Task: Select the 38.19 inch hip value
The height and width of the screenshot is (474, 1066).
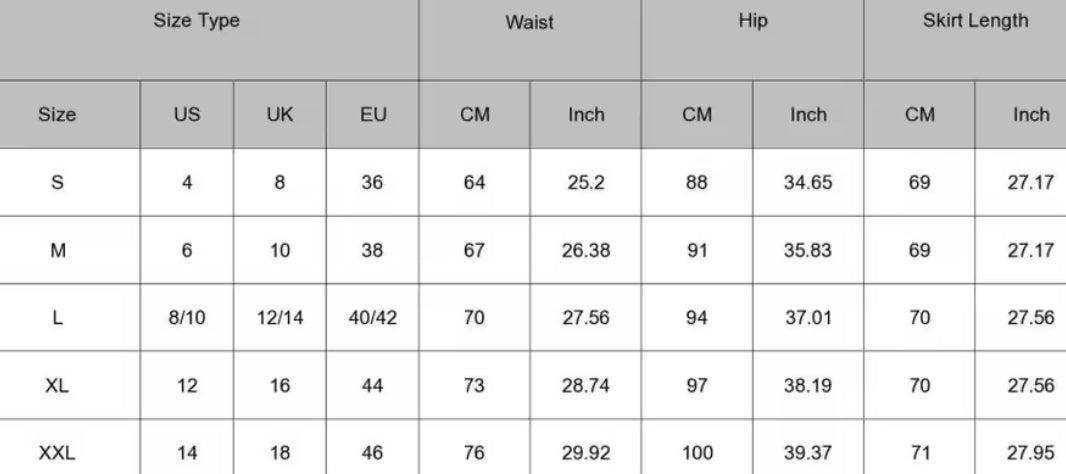Action: [808, 386]
